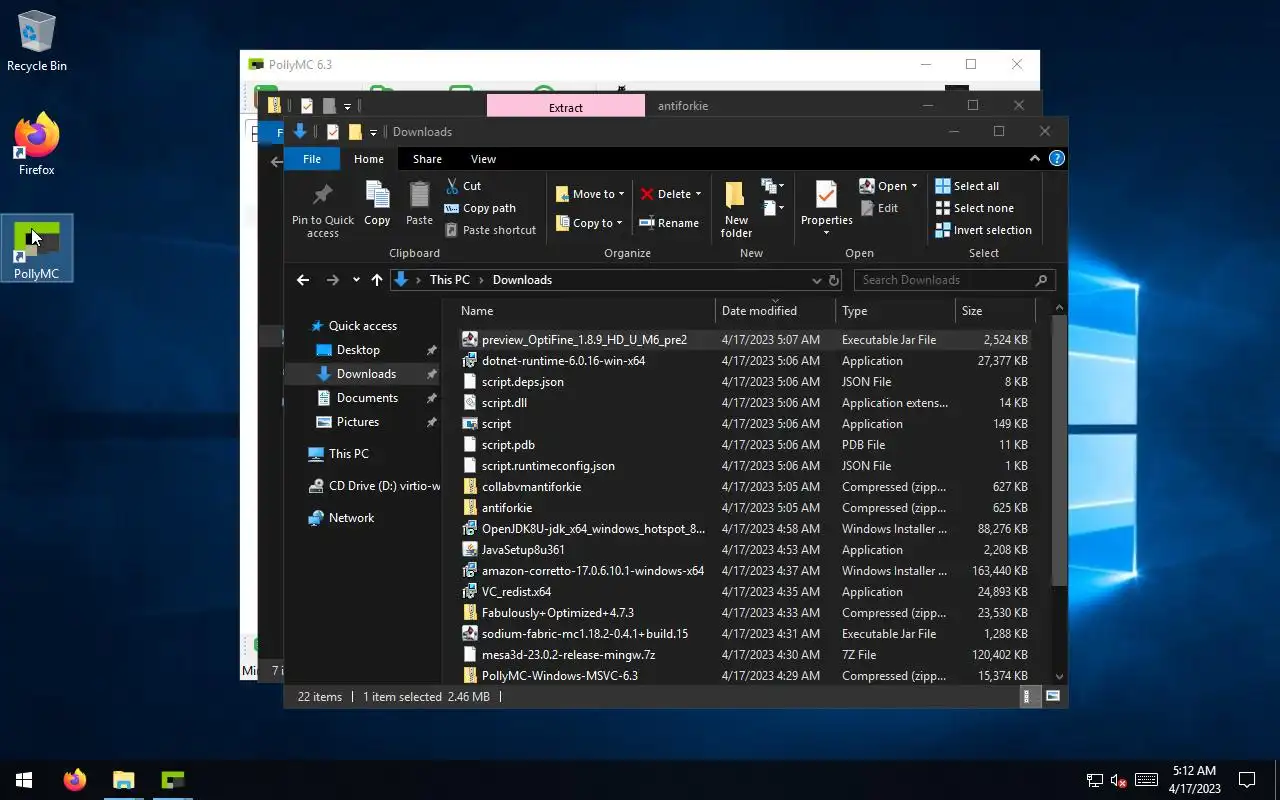The height and width of the screenshot is (800, 1280).
Task: Open the File tab
Action: tap(312, 159)
